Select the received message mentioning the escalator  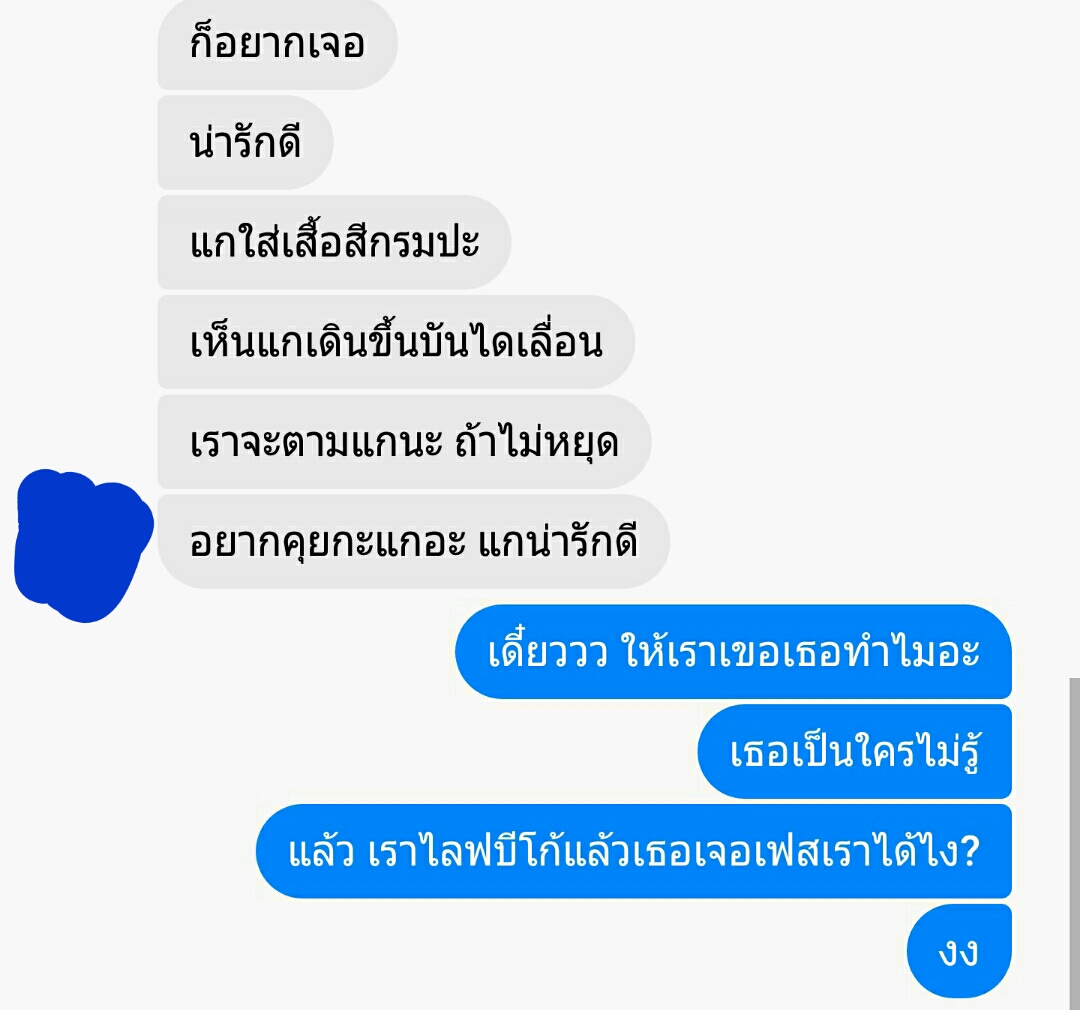coord(396,342)
